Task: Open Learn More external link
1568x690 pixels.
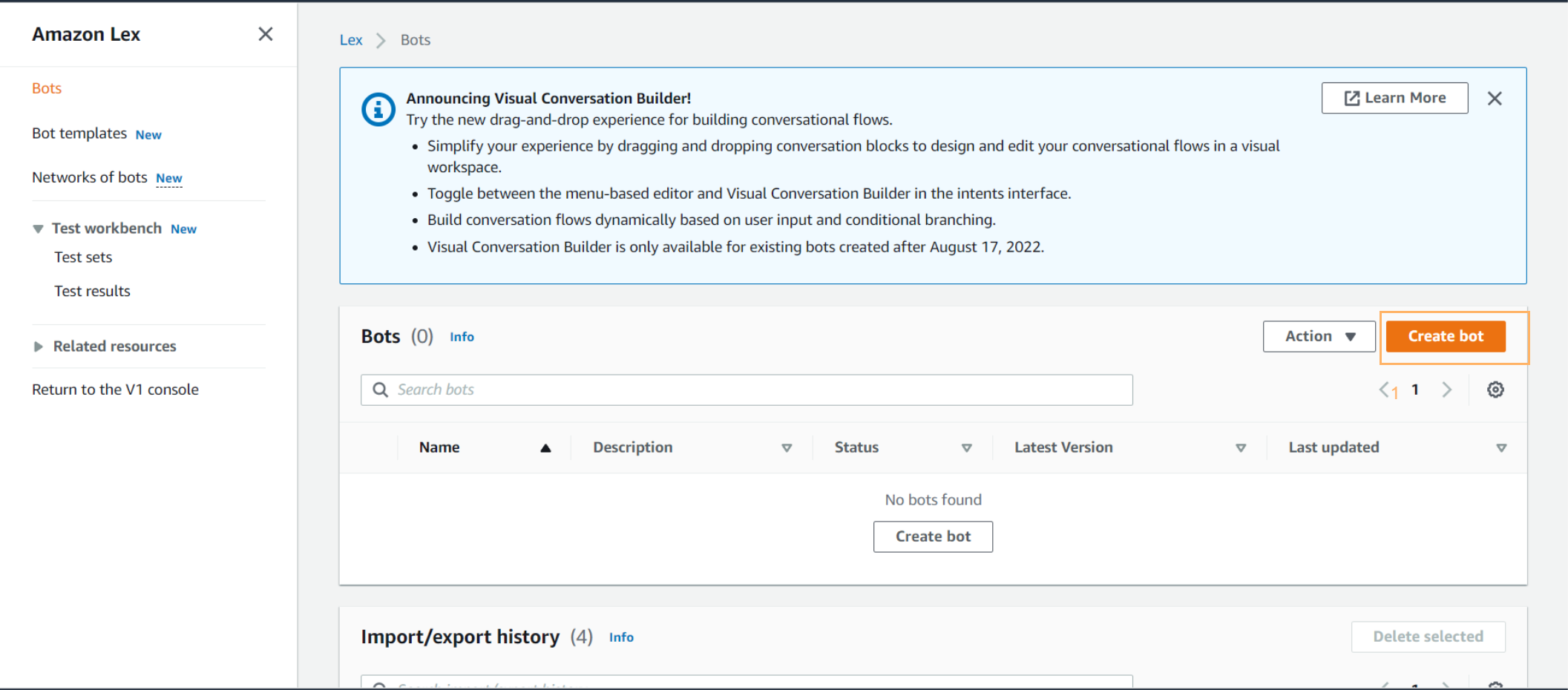Action: click(1394, 98)
